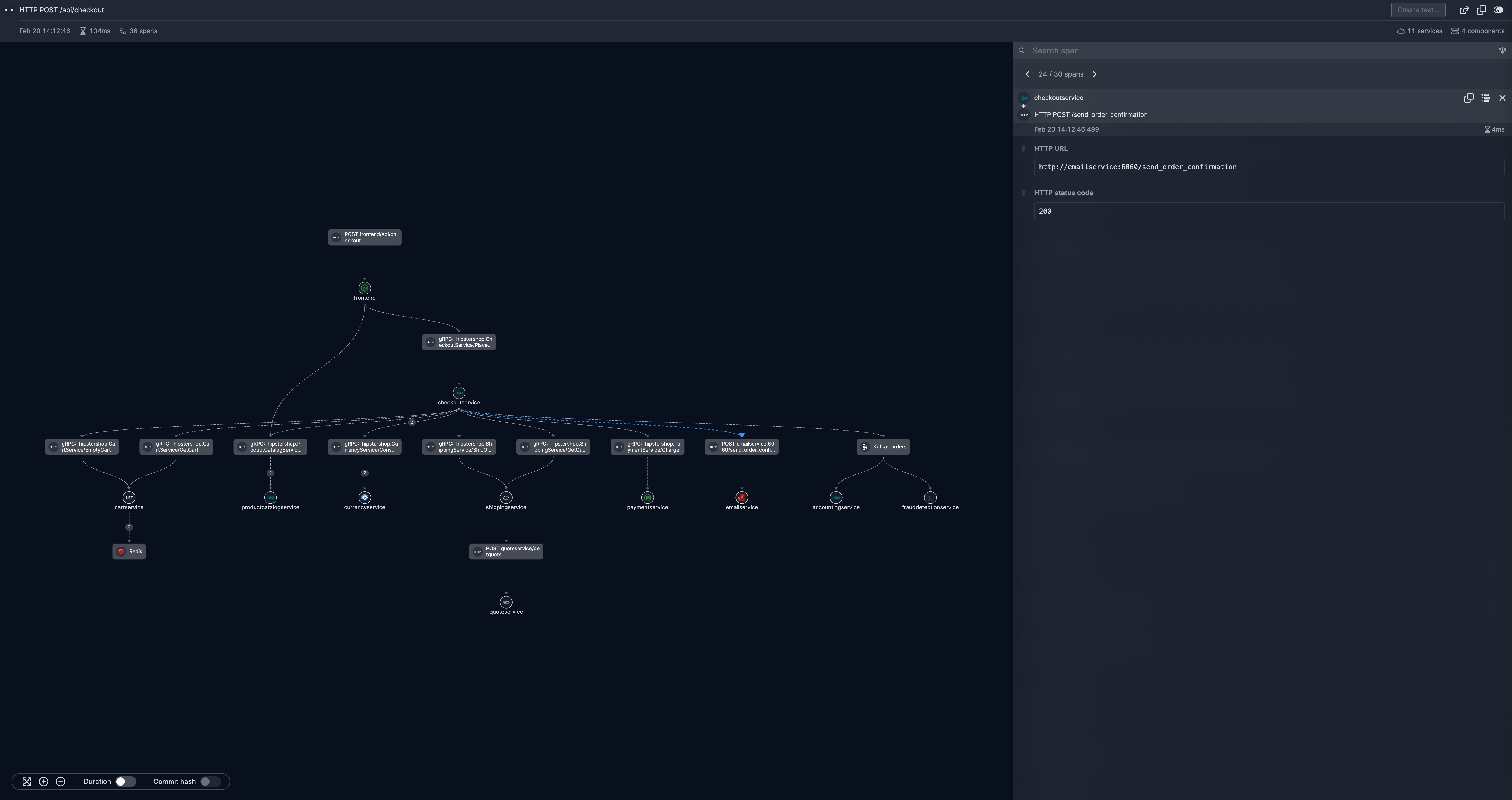Image resolution: width=1512 pixels, height=800 pixels.
Task: Toggle the Duration switch
Action: tap(125, 781)
